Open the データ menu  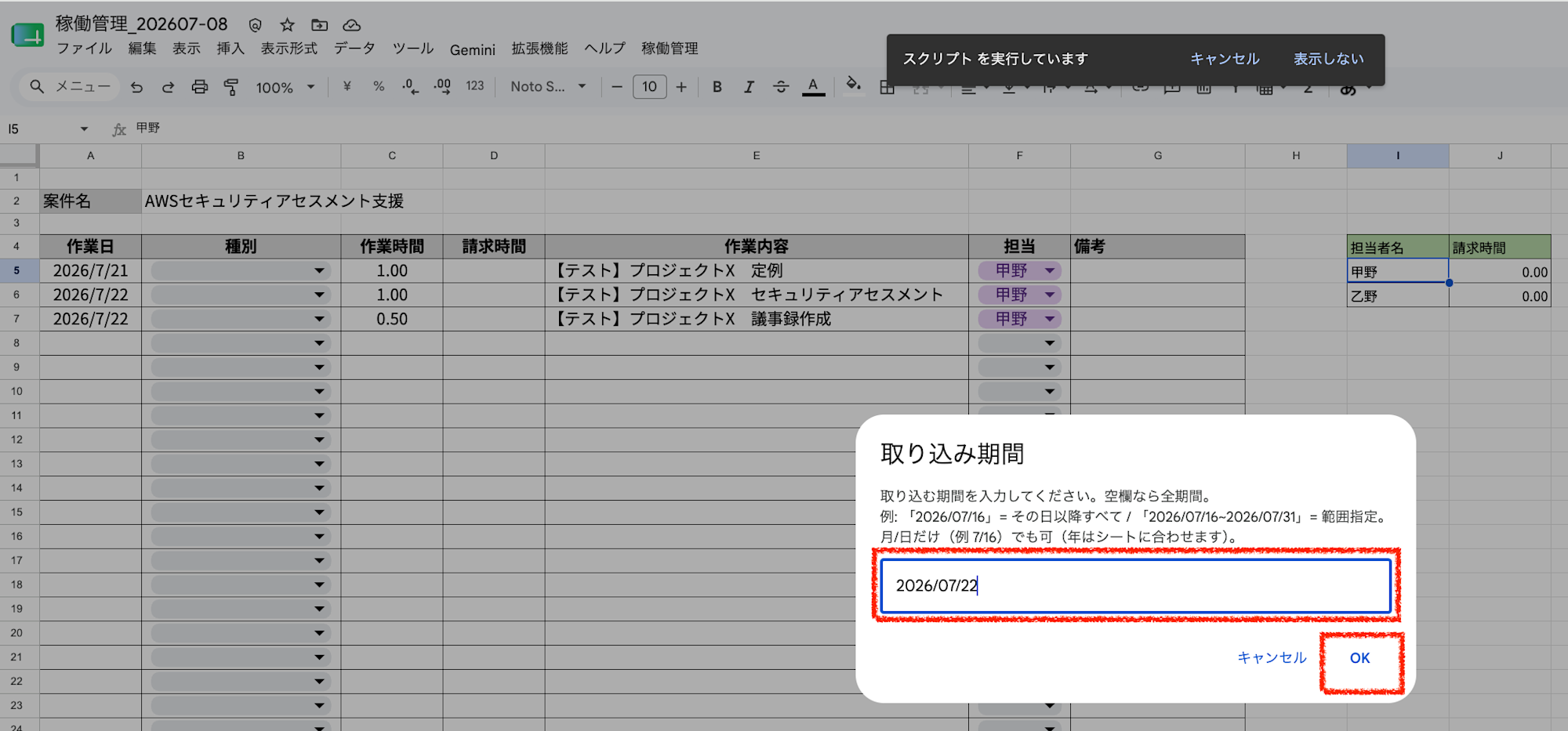(354, 49)
